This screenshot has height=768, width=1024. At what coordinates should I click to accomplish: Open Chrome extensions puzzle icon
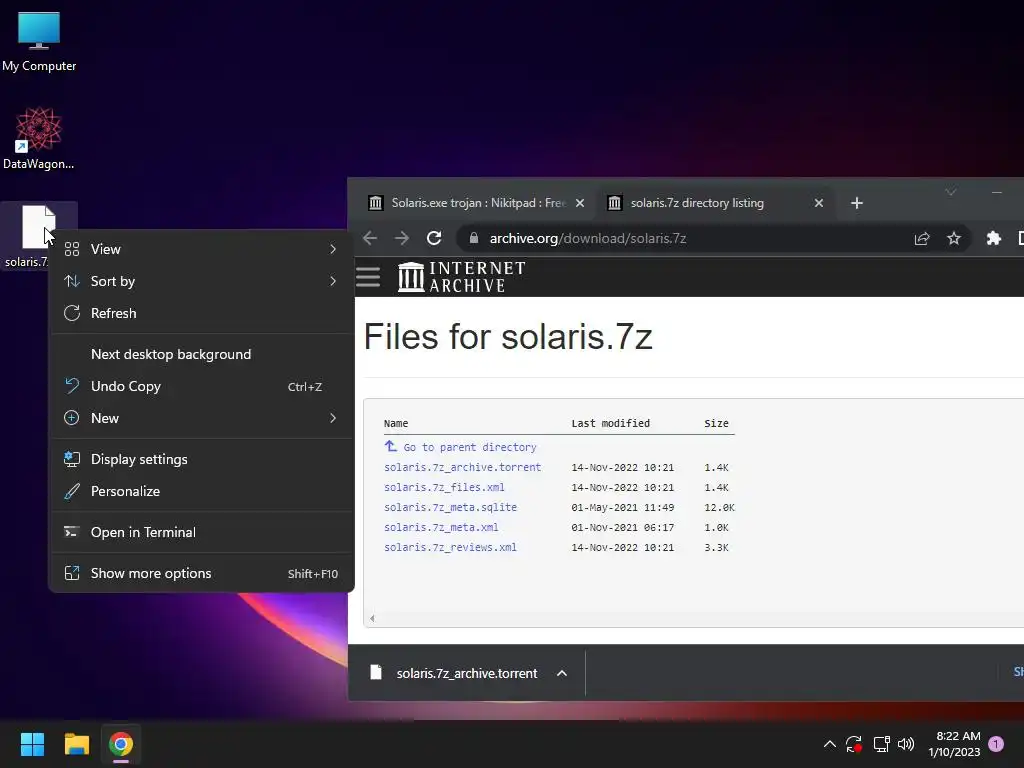click(x=994, y=238)
